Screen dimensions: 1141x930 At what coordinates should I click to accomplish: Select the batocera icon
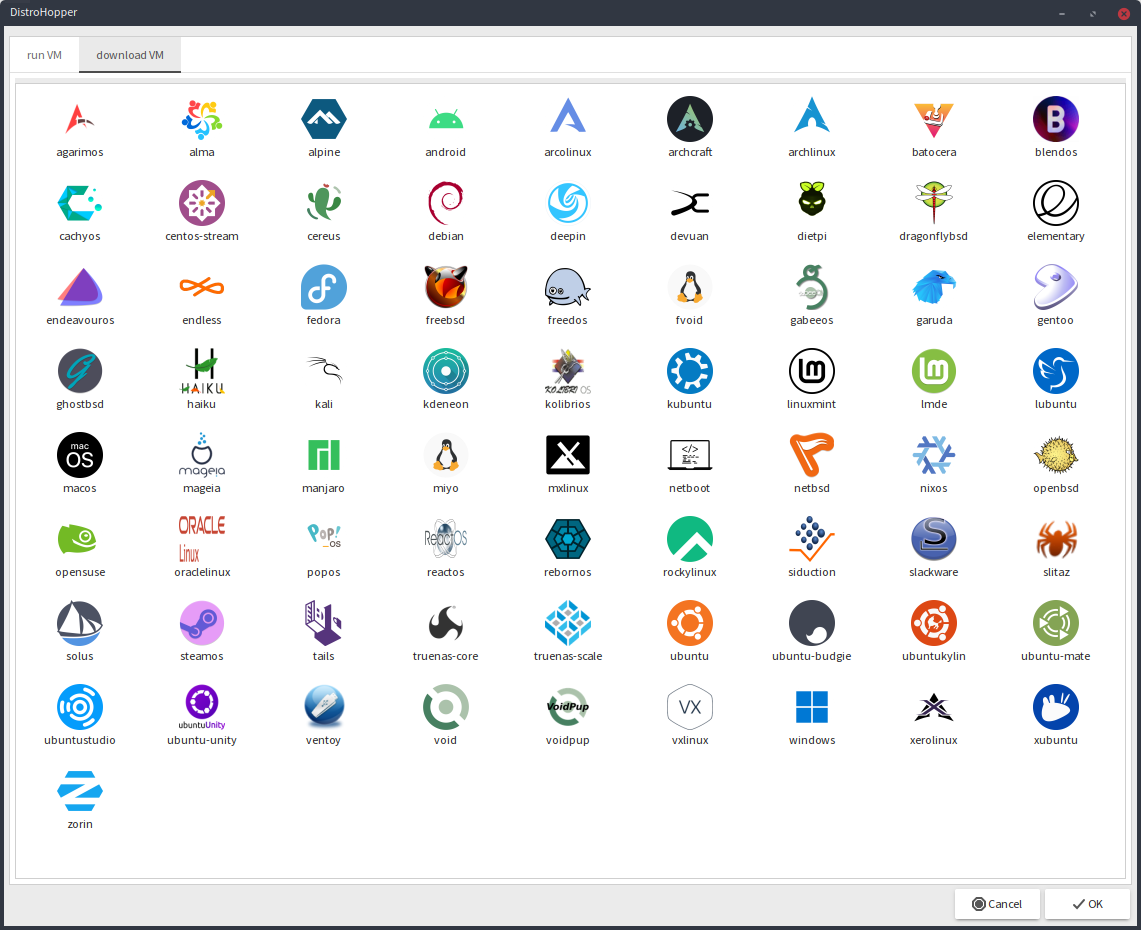pos(934,119)
